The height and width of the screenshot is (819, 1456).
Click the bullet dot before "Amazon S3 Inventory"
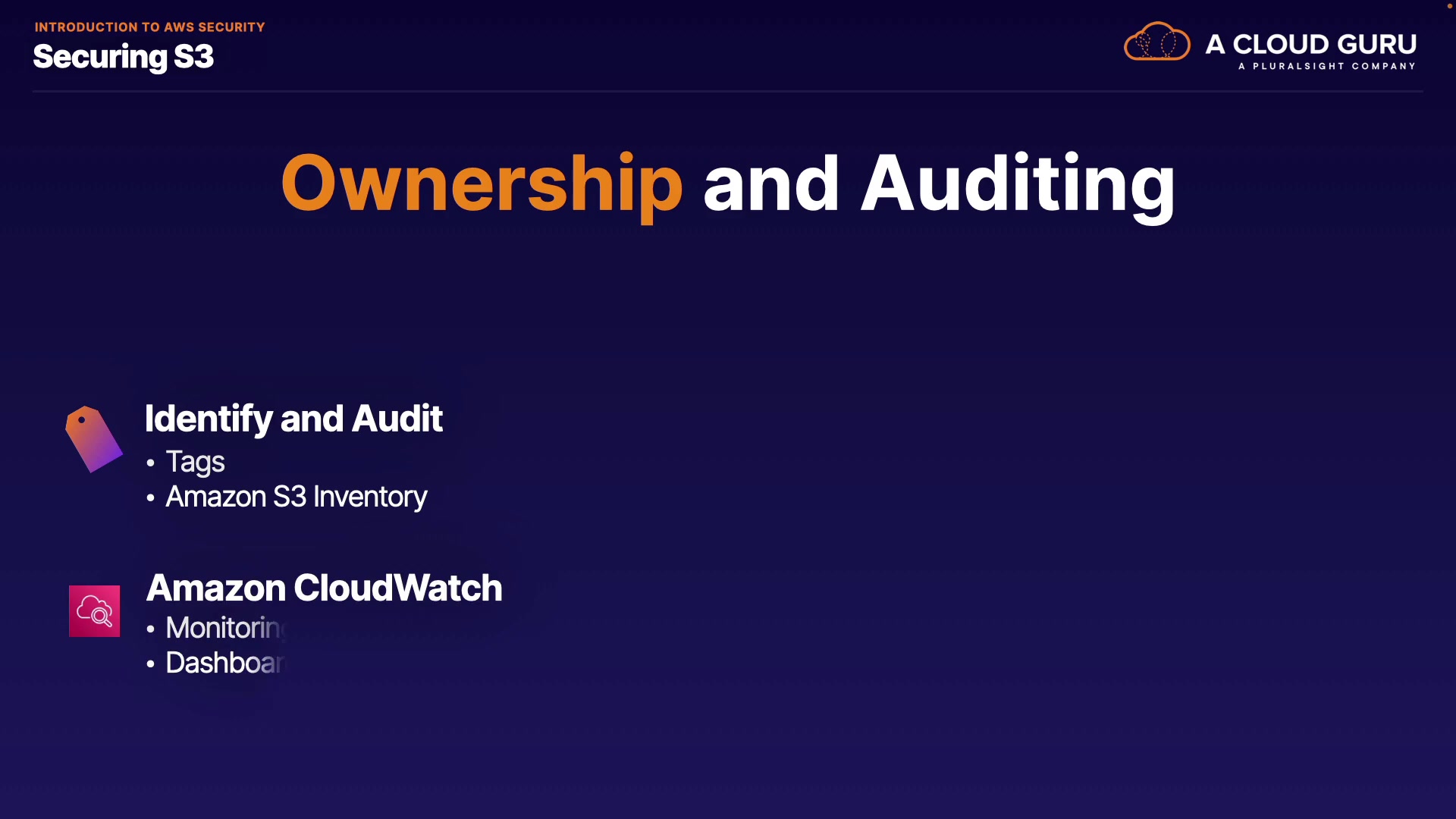(x=151, y=497)
